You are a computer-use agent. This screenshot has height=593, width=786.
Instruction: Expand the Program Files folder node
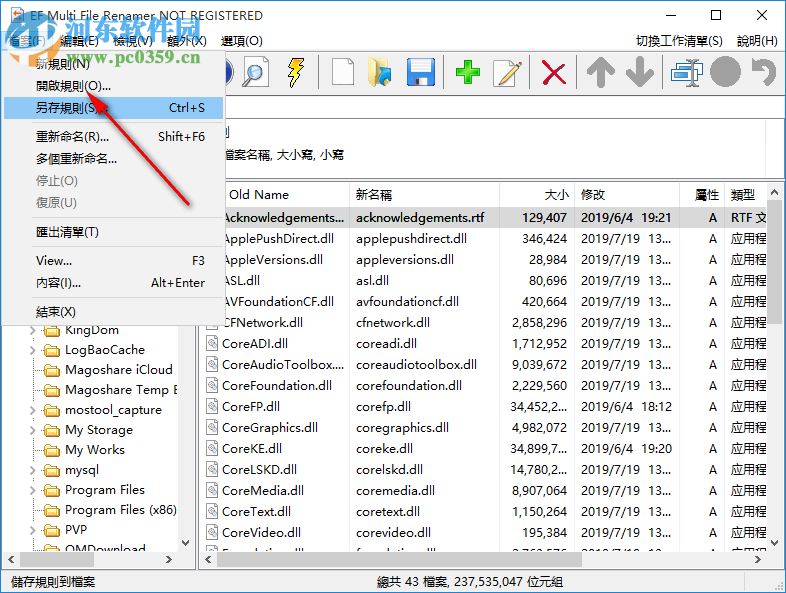coord(33,490)
